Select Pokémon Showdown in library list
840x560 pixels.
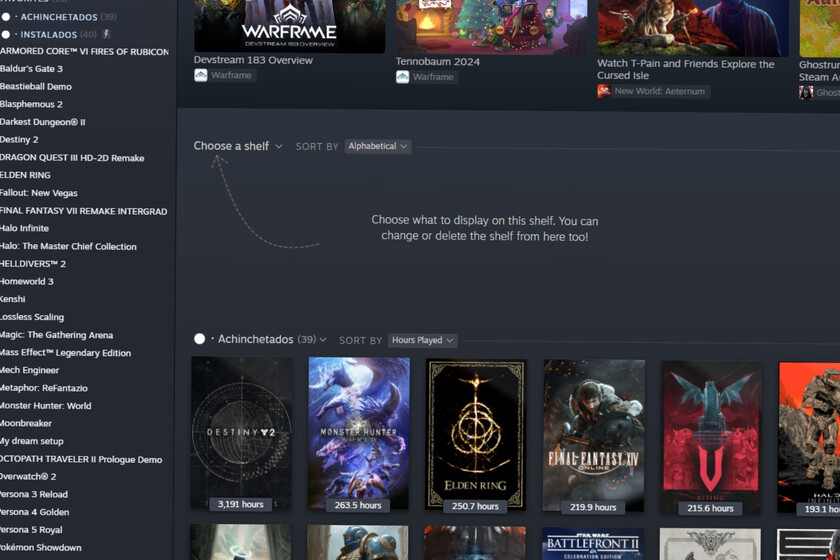pos(41,547)
